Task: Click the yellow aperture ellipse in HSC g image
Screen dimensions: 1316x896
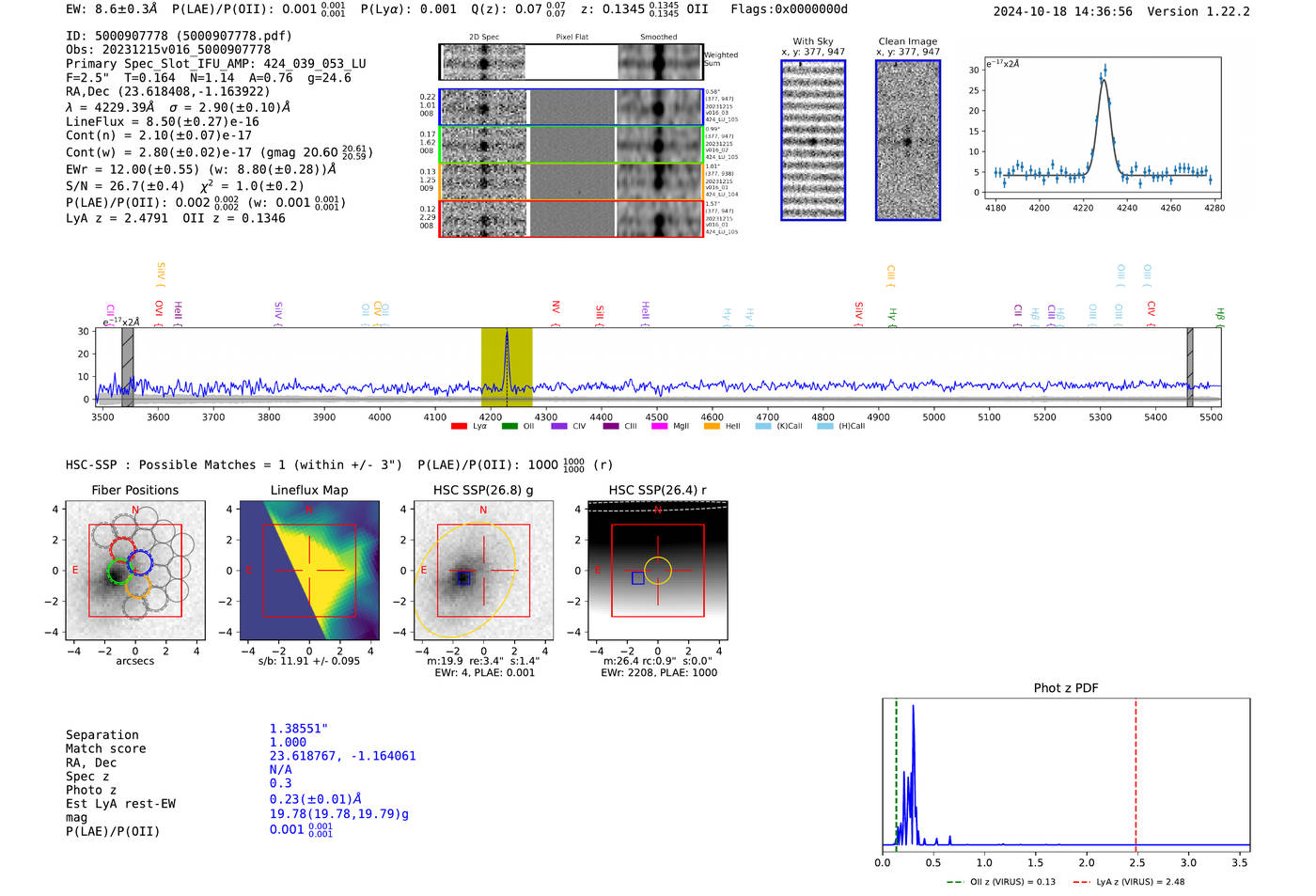Action: [x=464, y=580]
